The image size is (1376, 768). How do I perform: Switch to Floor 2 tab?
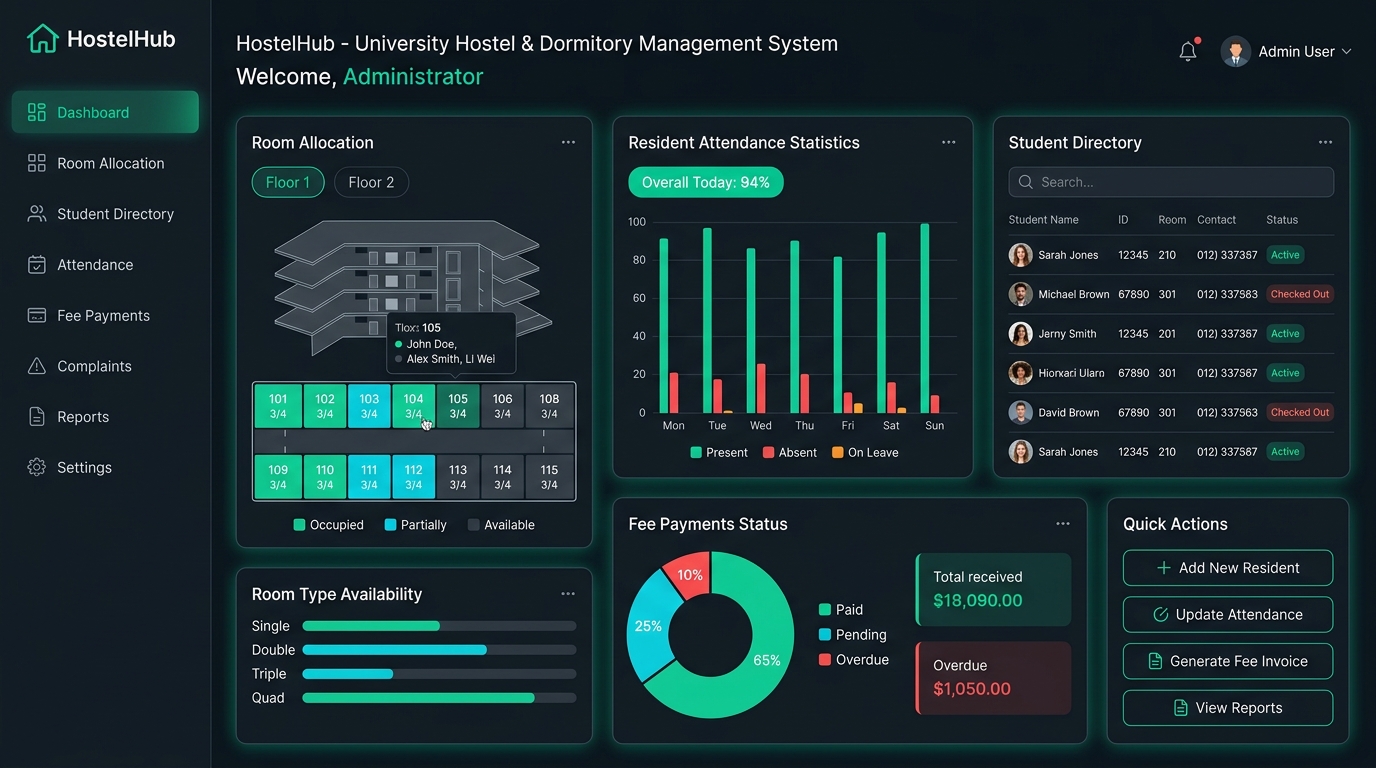(371, 182)
